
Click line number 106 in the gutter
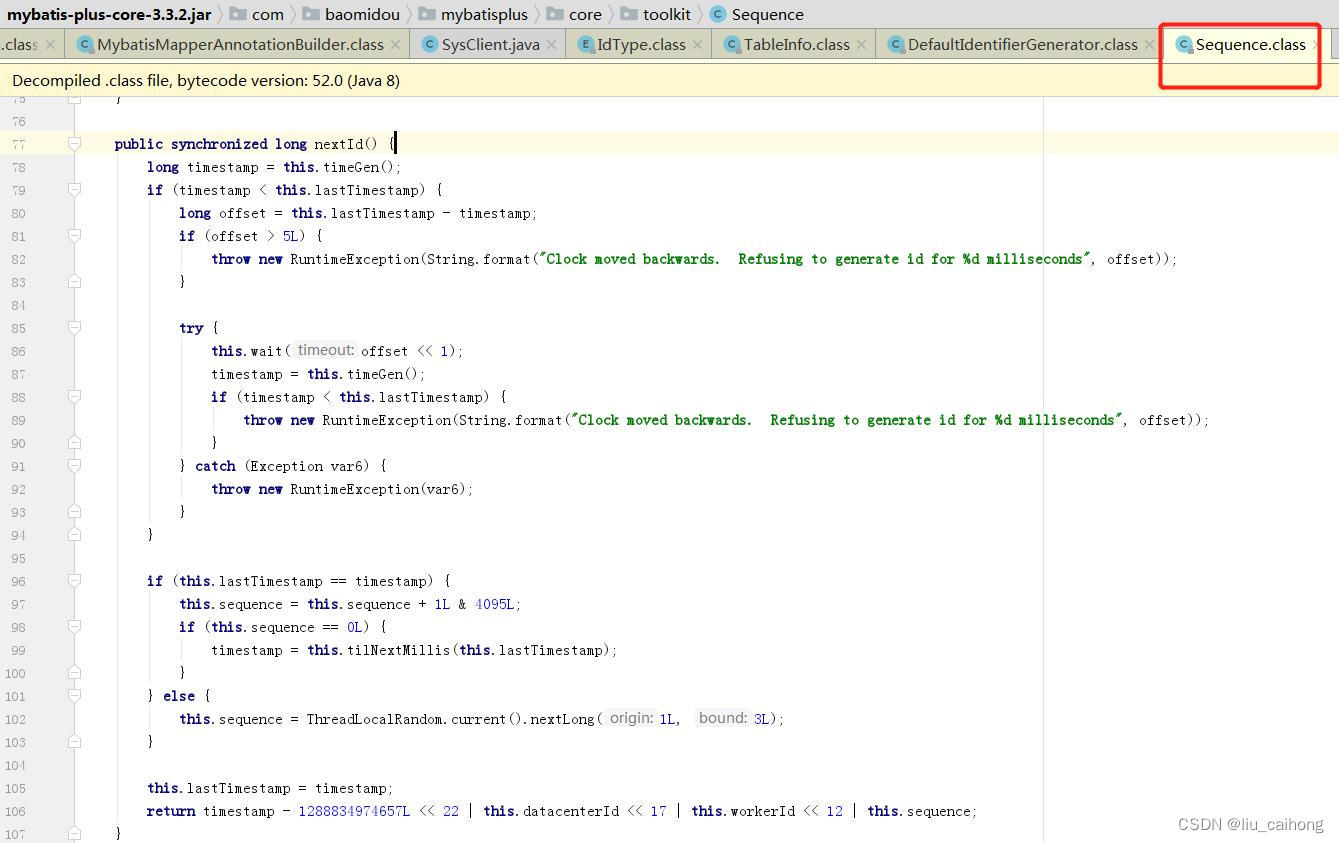pos(15,811)
